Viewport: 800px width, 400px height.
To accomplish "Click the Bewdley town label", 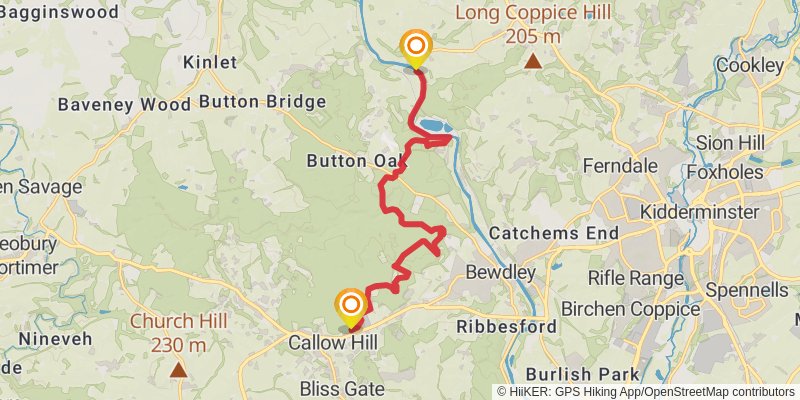I will coord(501,272).
